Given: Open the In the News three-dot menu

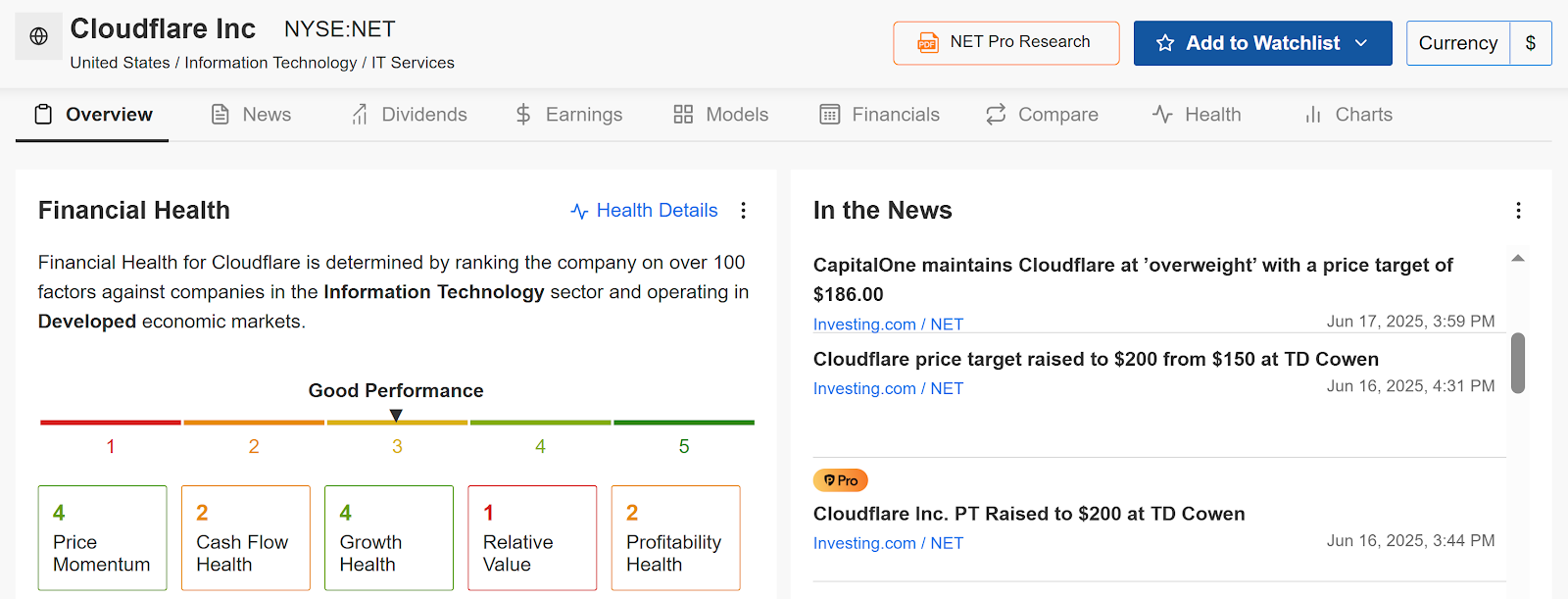Looking at the screenshot, I should [x=1518, y=211].
